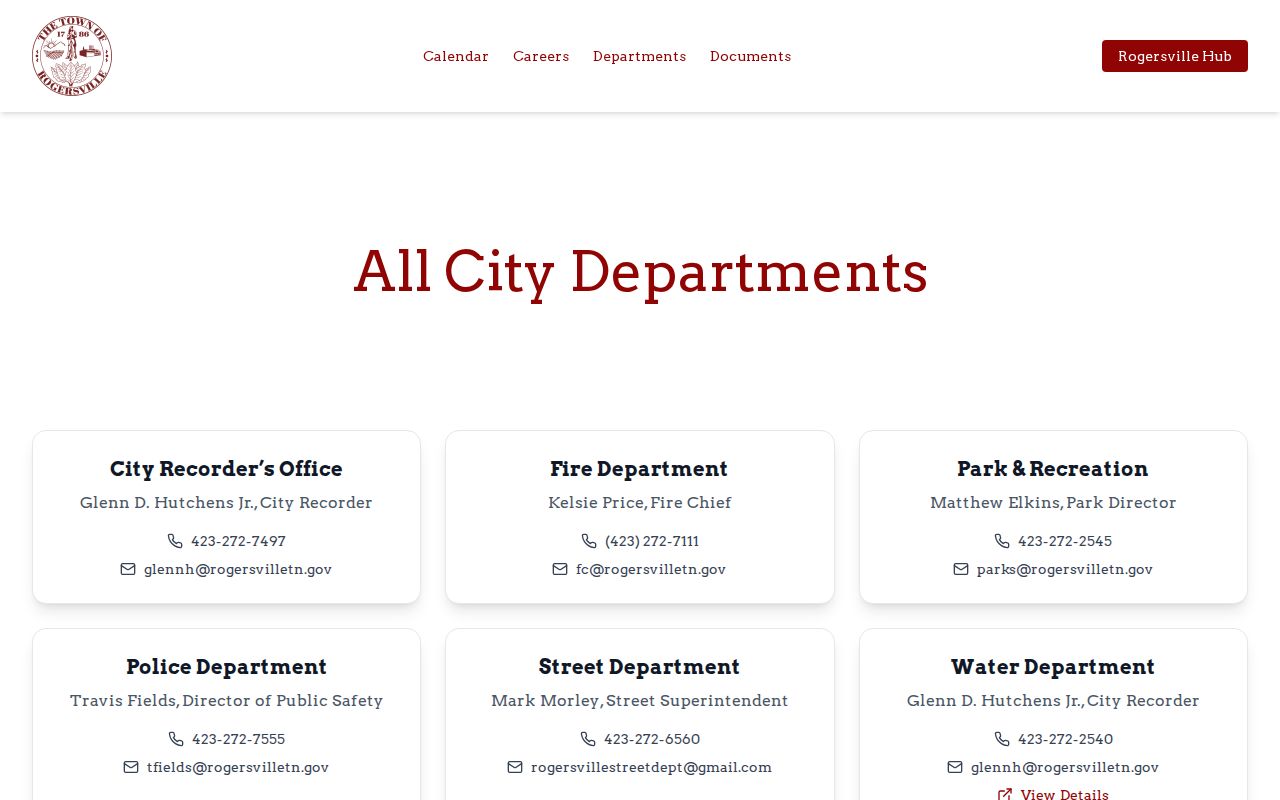Click the Park & Recreation card title
This screenshot has width=1280, height=800.
pyautogui.click(x=1053, y=468)
